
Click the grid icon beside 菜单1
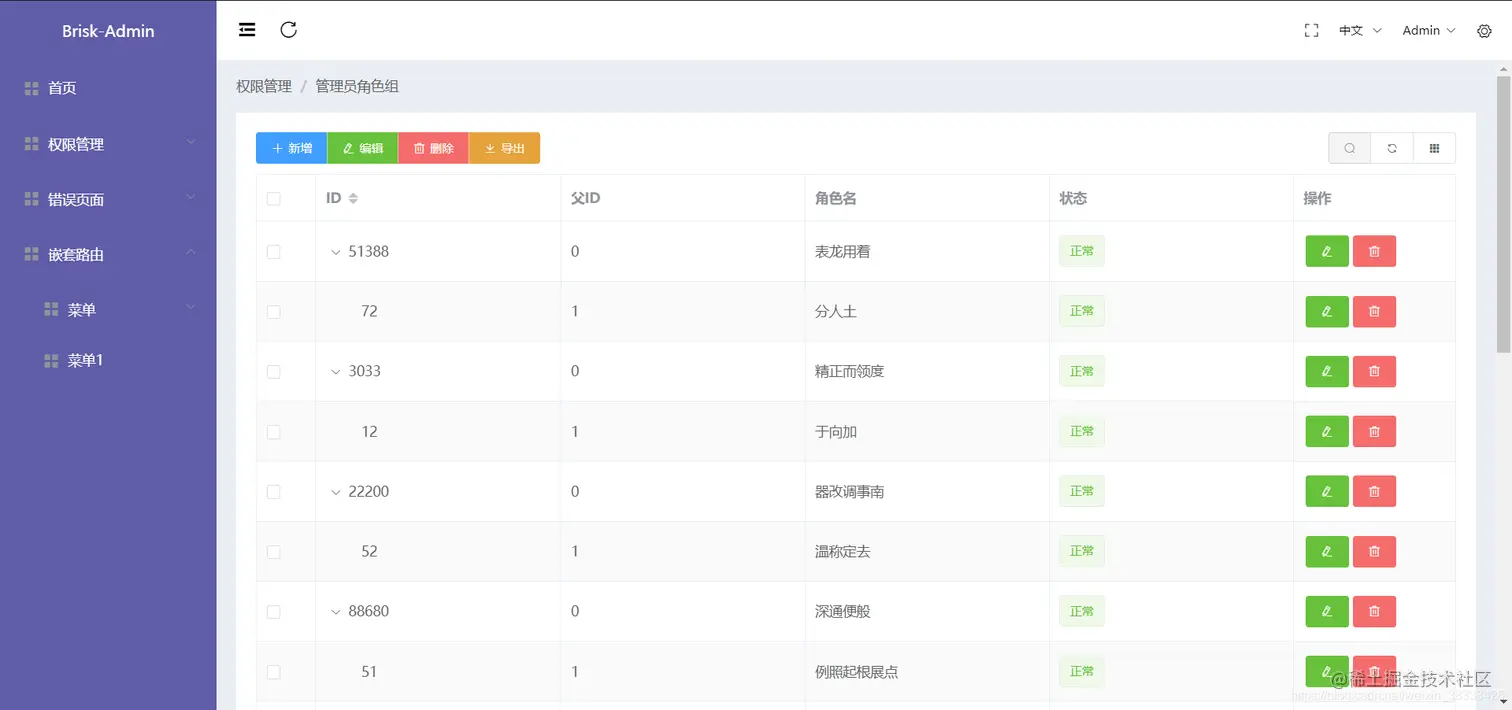52,361
